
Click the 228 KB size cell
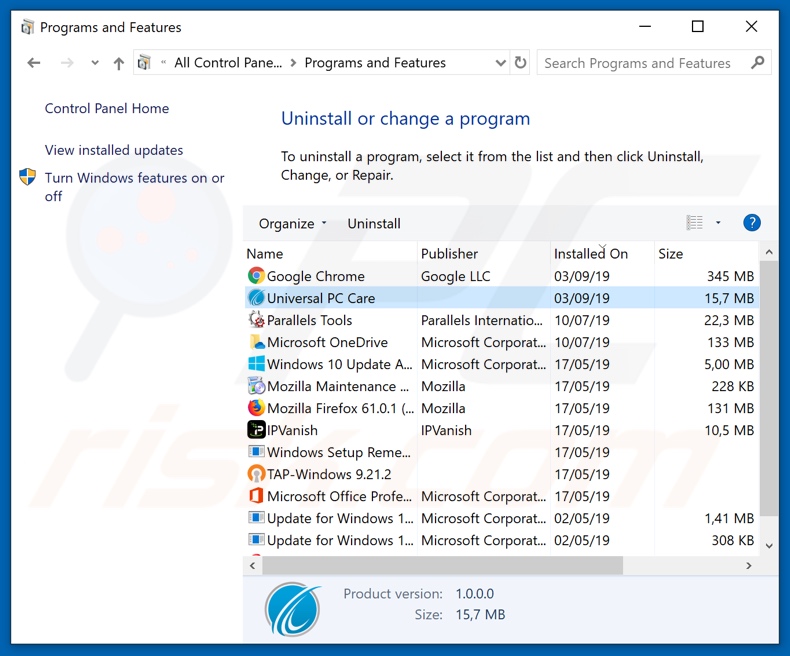click(733, 386)
